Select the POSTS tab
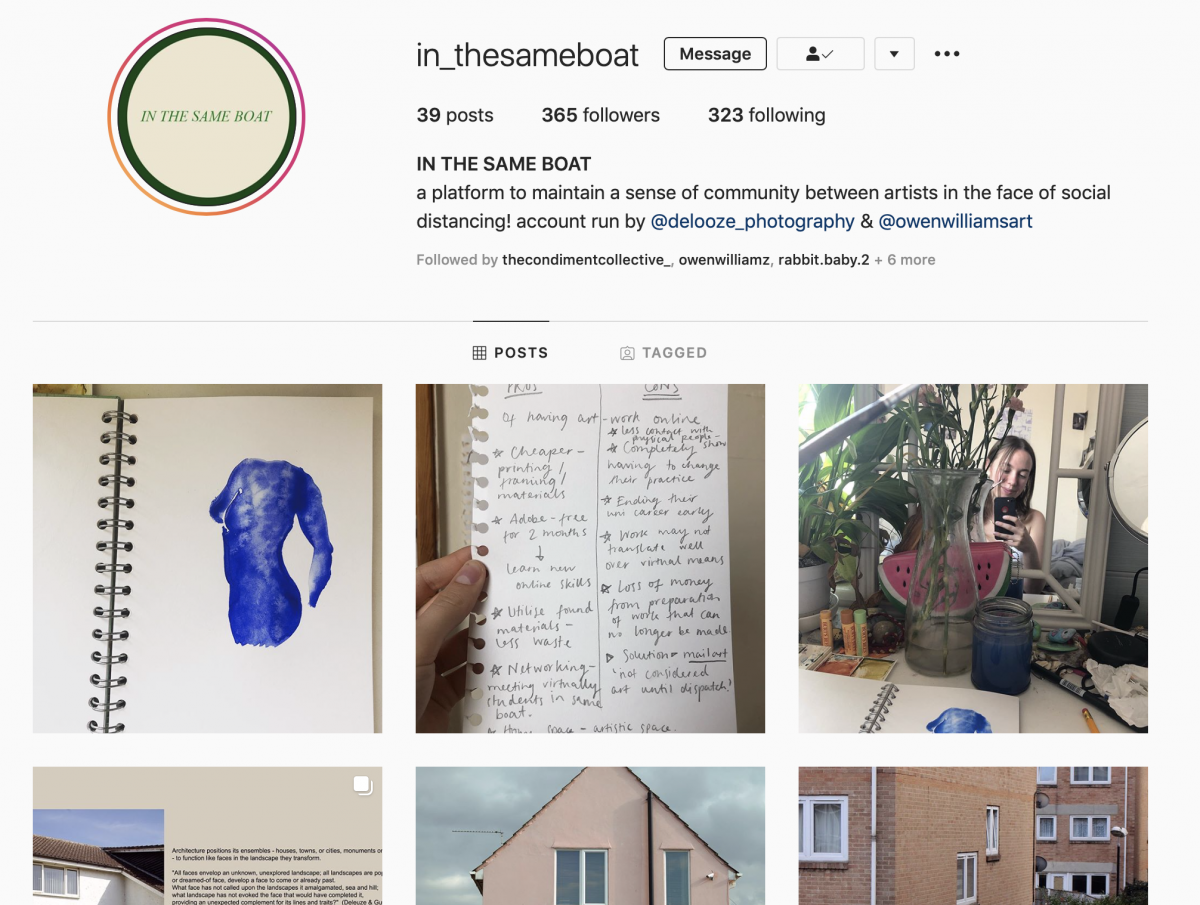This screenshot has width=1200, height=905. click(510, 353)
